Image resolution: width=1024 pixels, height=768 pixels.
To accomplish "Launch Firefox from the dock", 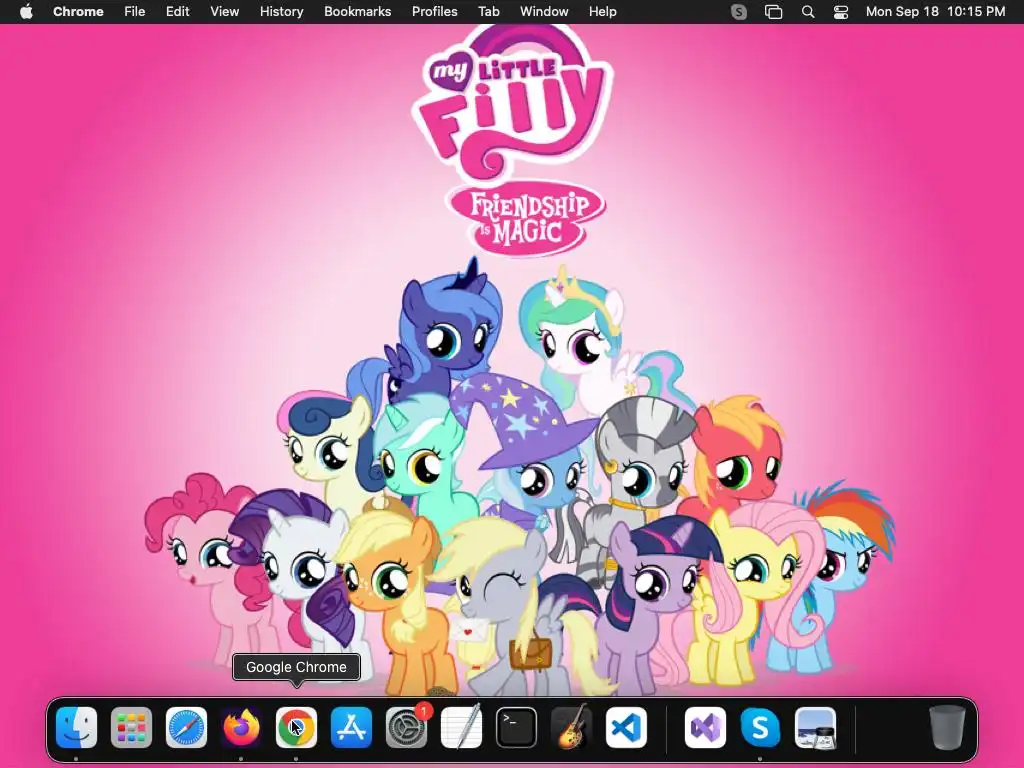I will pyautogui.click(x=241, y=728).
